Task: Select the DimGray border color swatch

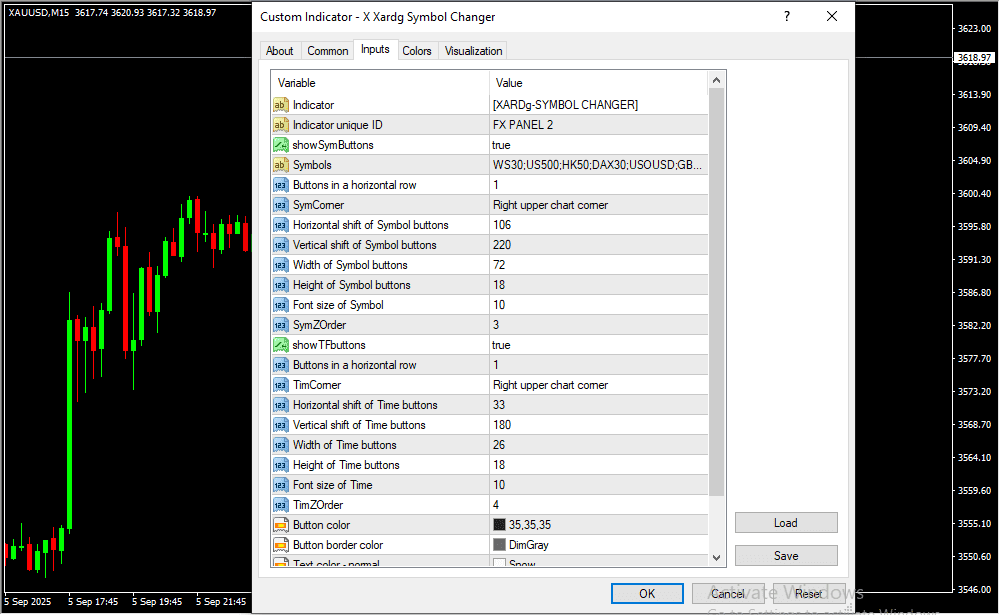Action: (500, 545)
